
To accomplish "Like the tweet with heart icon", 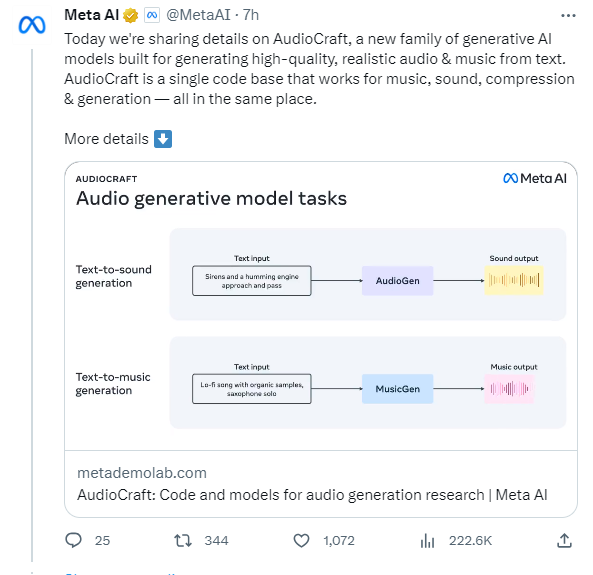I will [301, 541].
